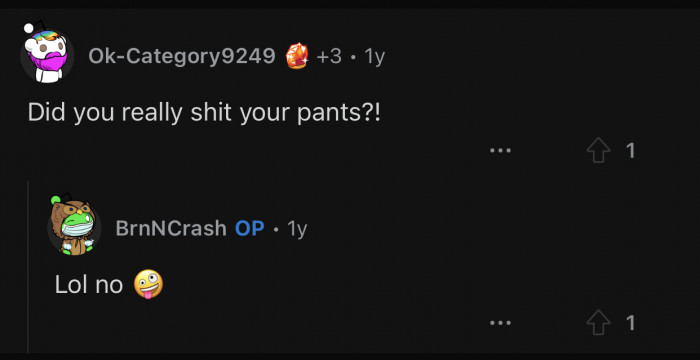Open the more options dots on Ok-Category9249's comment
Viewport: 700px width, 360px height.
(x=500, y=151)
